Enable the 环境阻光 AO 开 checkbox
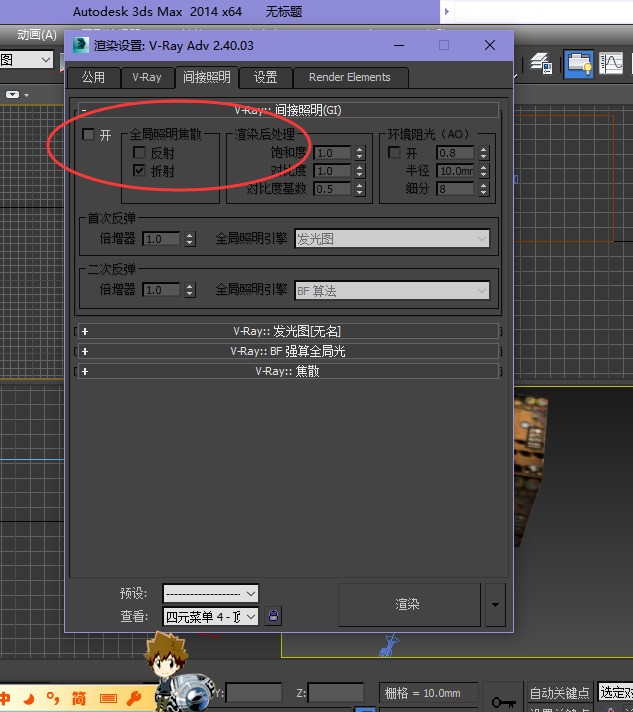 click(394, 153)
